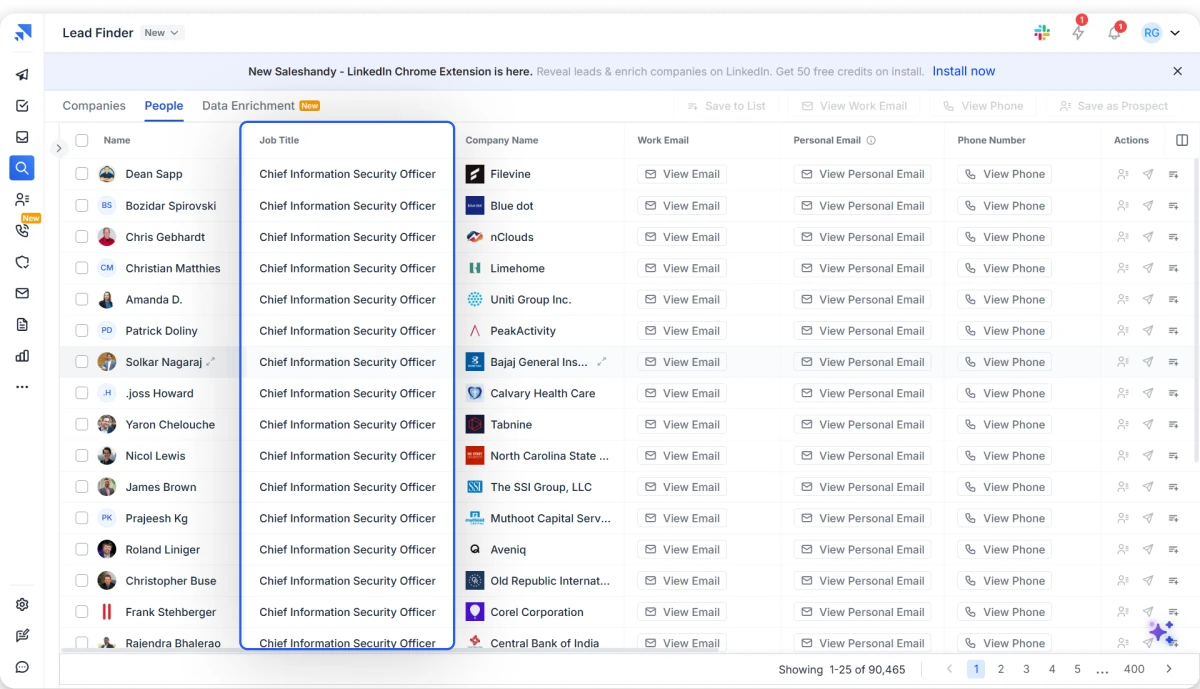Viewport: 1200px width, 689px height.
Task: Open the Inbox tray icon in sidebar
Action: (22, 137)
